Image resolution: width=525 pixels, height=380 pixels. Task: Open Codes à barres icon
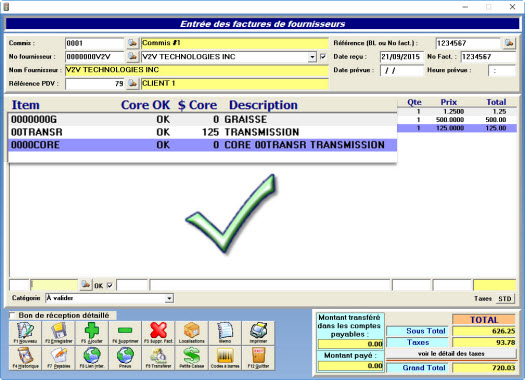pos(225,358)
